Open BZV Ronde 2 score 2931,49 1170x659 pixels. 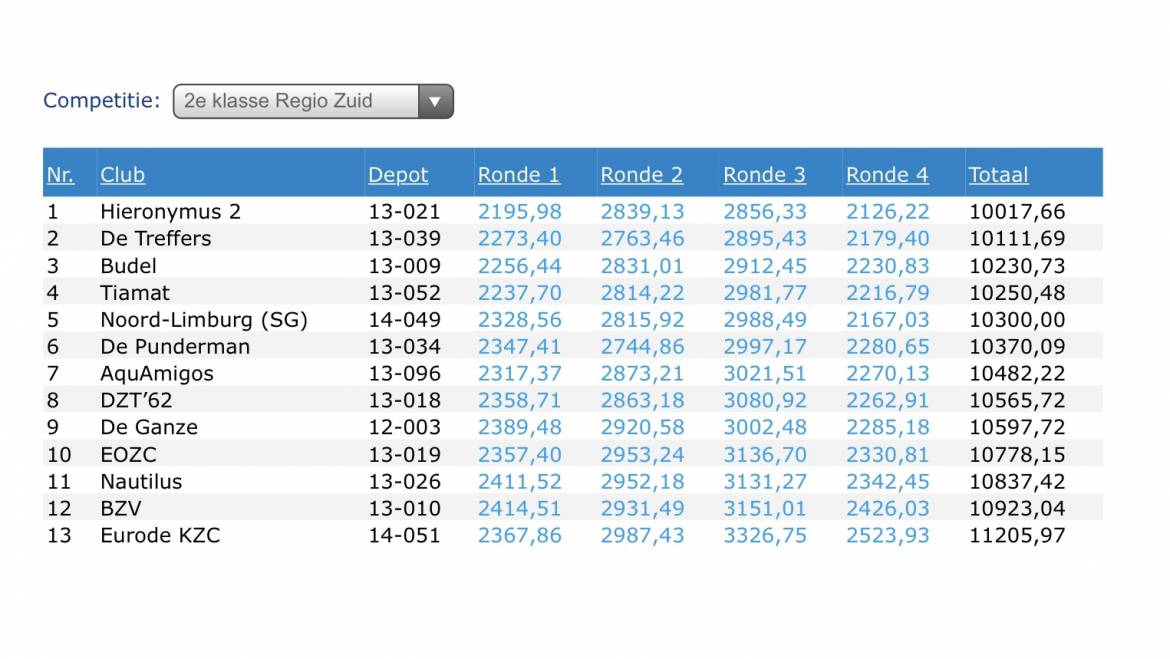click(x=642, y=509)
